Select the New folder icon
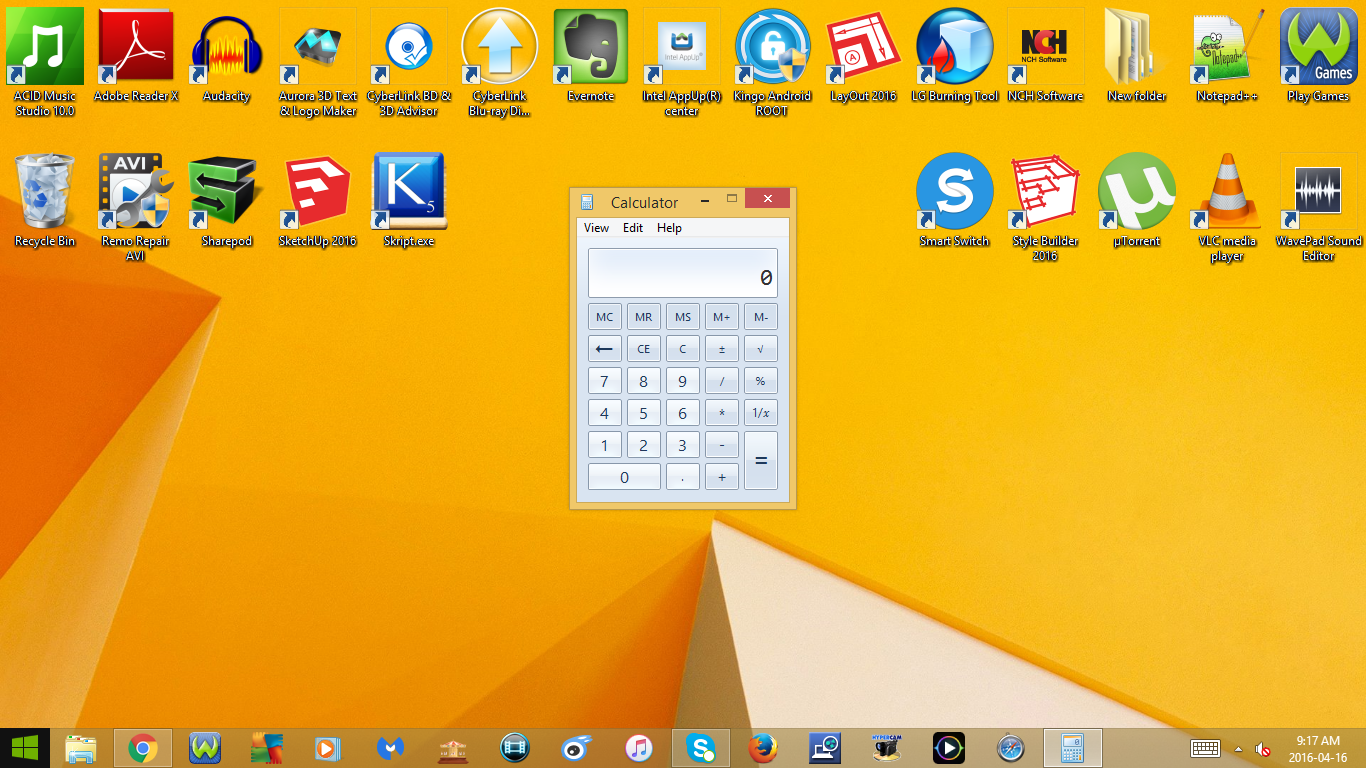This screenshot has height=768, width=1366. pyautogui.click(x=1137, y=55)
